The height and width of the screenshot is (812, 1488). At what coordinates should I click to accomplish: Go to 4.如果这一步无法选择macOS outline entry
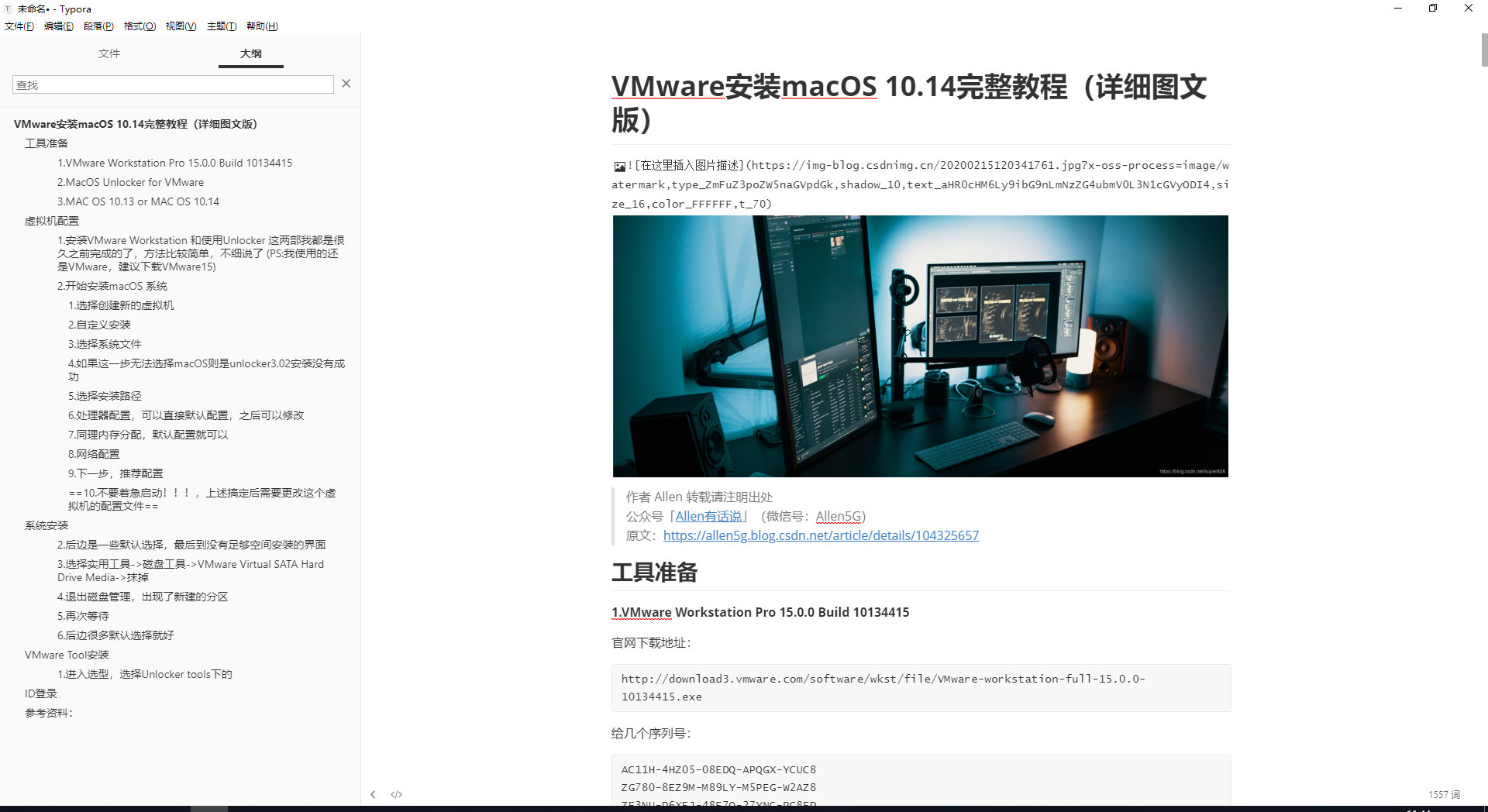point(206,370)
